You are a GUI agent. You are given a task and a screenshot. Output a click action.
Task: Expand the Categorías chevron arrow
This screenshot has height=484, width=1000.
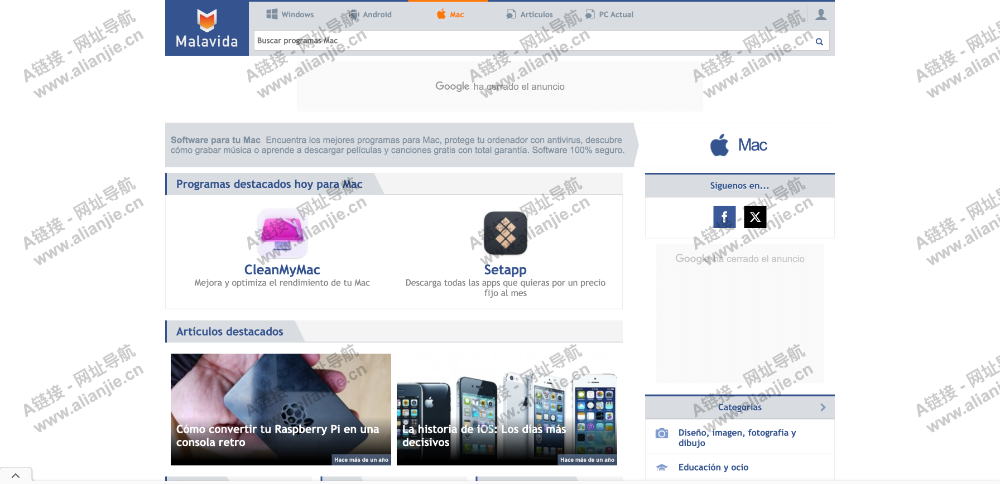823,407
